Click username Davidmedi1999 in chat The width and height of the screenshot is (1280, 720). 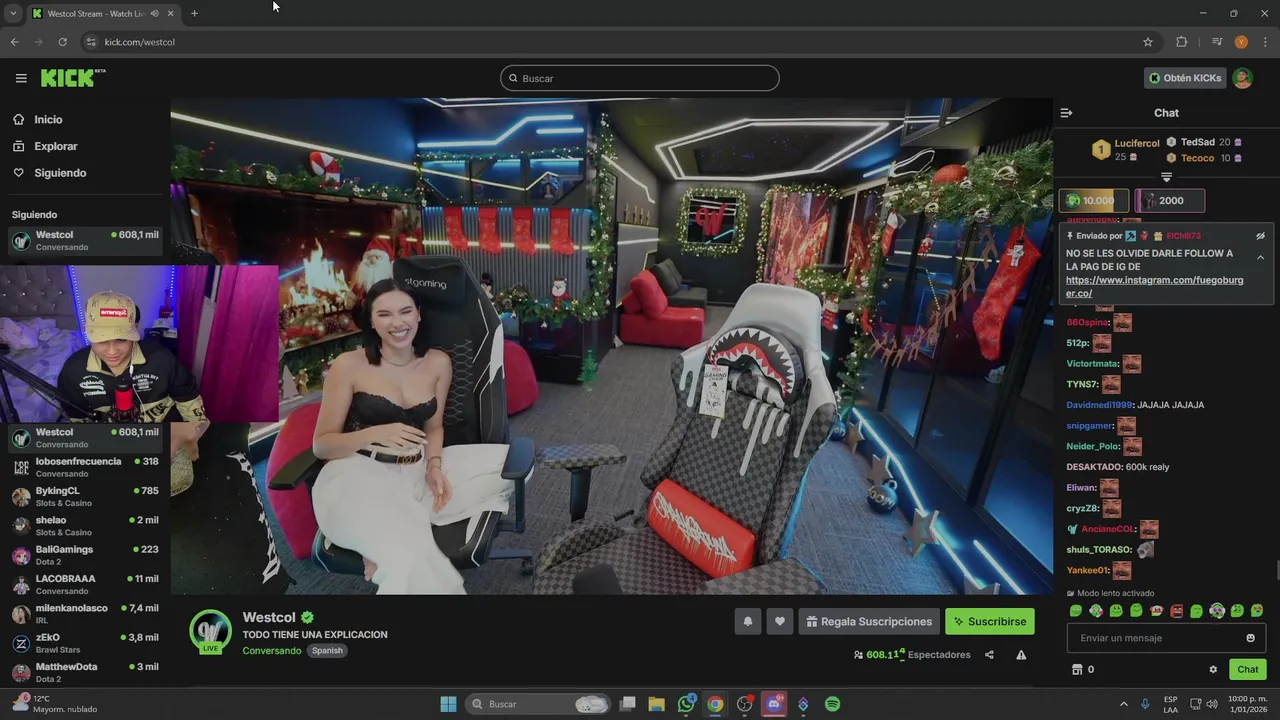pos(1099,405)
